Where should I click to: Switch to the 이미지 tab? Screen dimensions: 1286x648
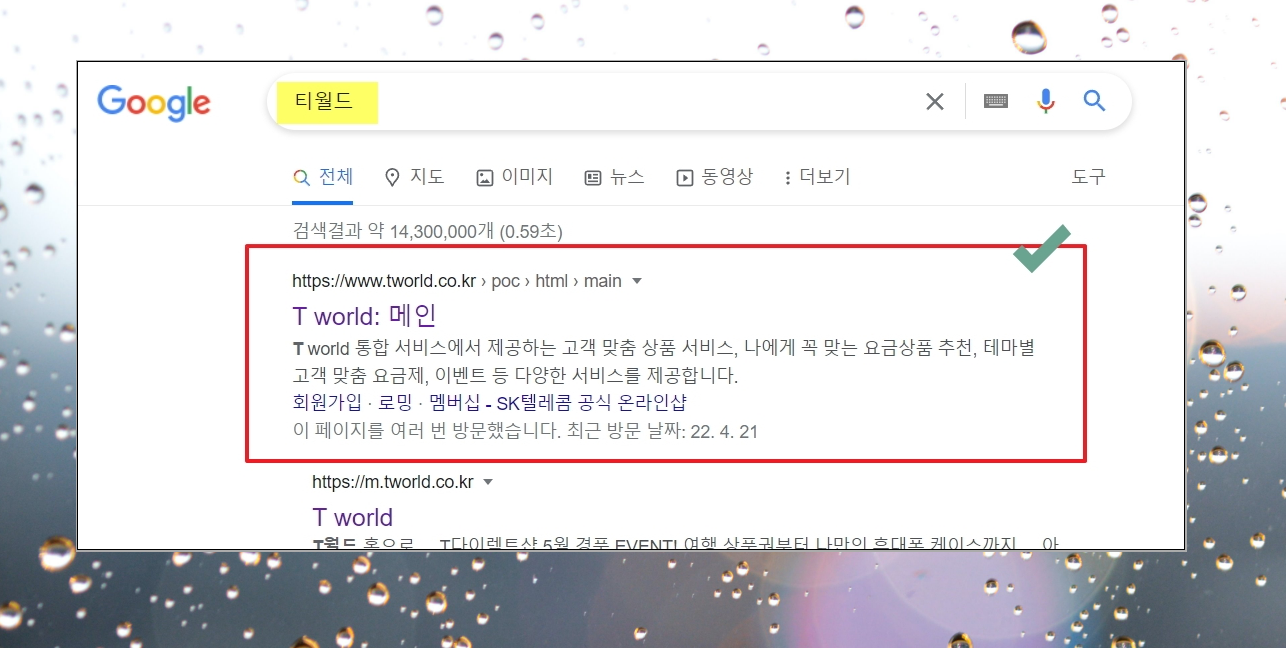514,177
